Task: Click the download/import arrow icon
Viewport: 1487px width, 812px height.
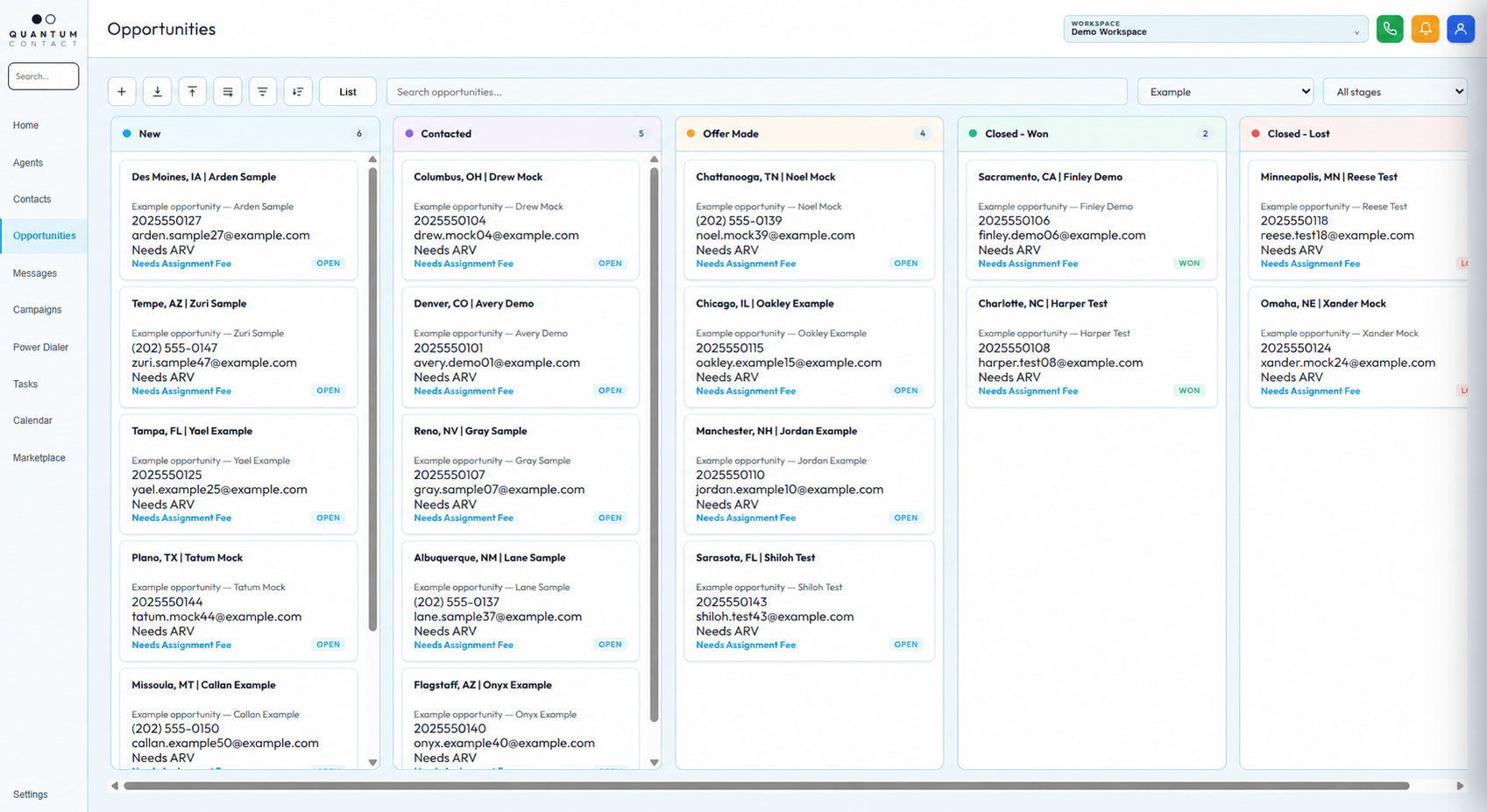Action: [157, 92]
